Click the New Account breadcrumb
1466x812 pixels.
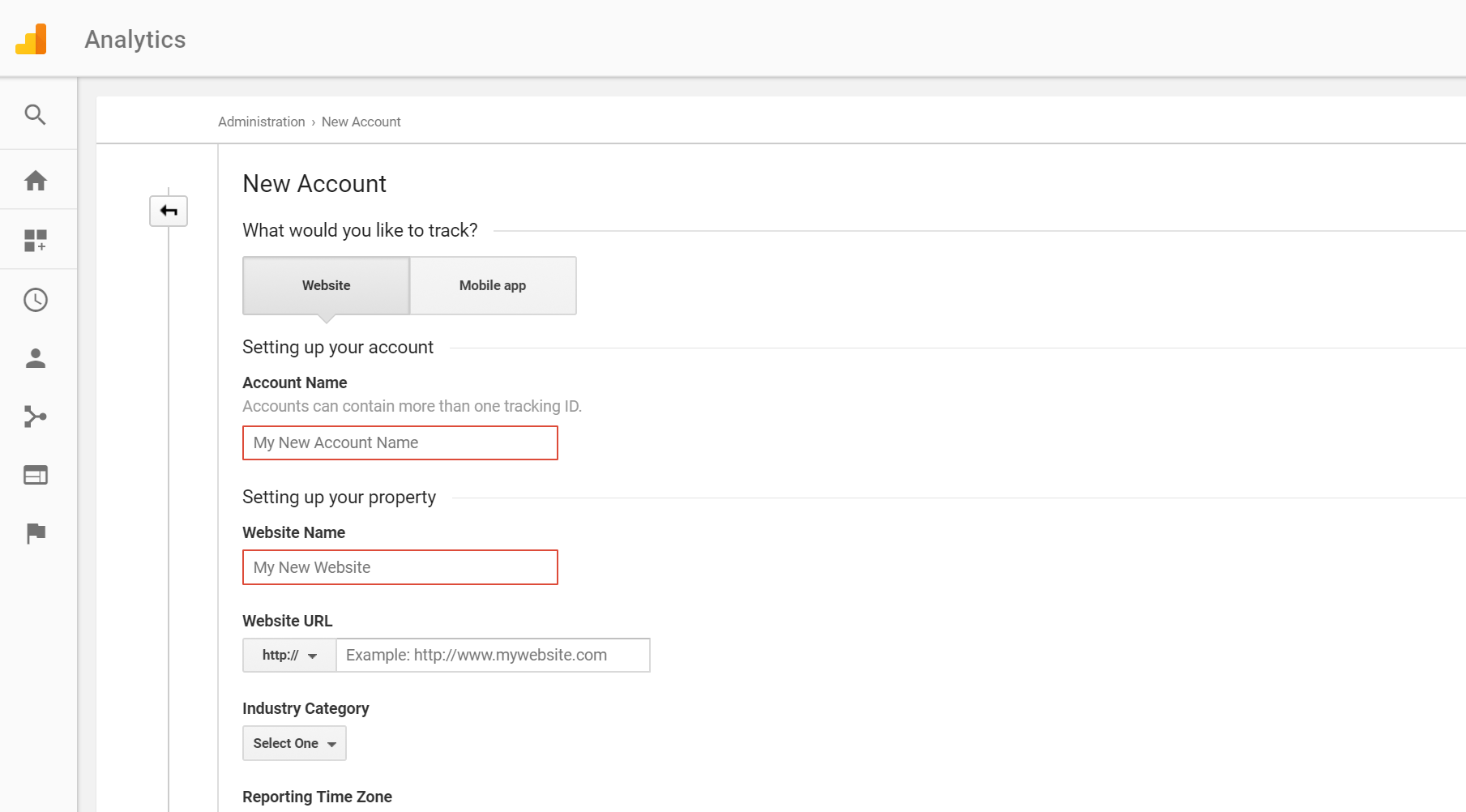[x=361, y=122]
